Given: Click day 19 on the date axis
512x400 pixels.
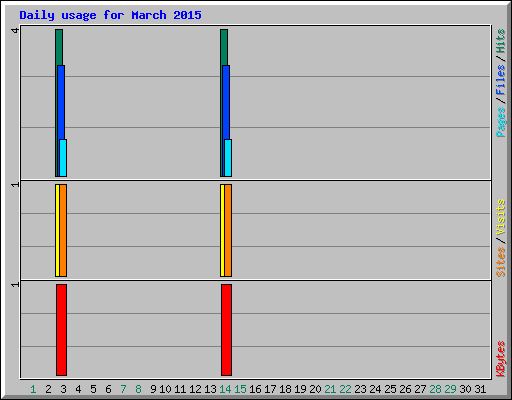Looking at the screenshot, I should tap(300, 389).
